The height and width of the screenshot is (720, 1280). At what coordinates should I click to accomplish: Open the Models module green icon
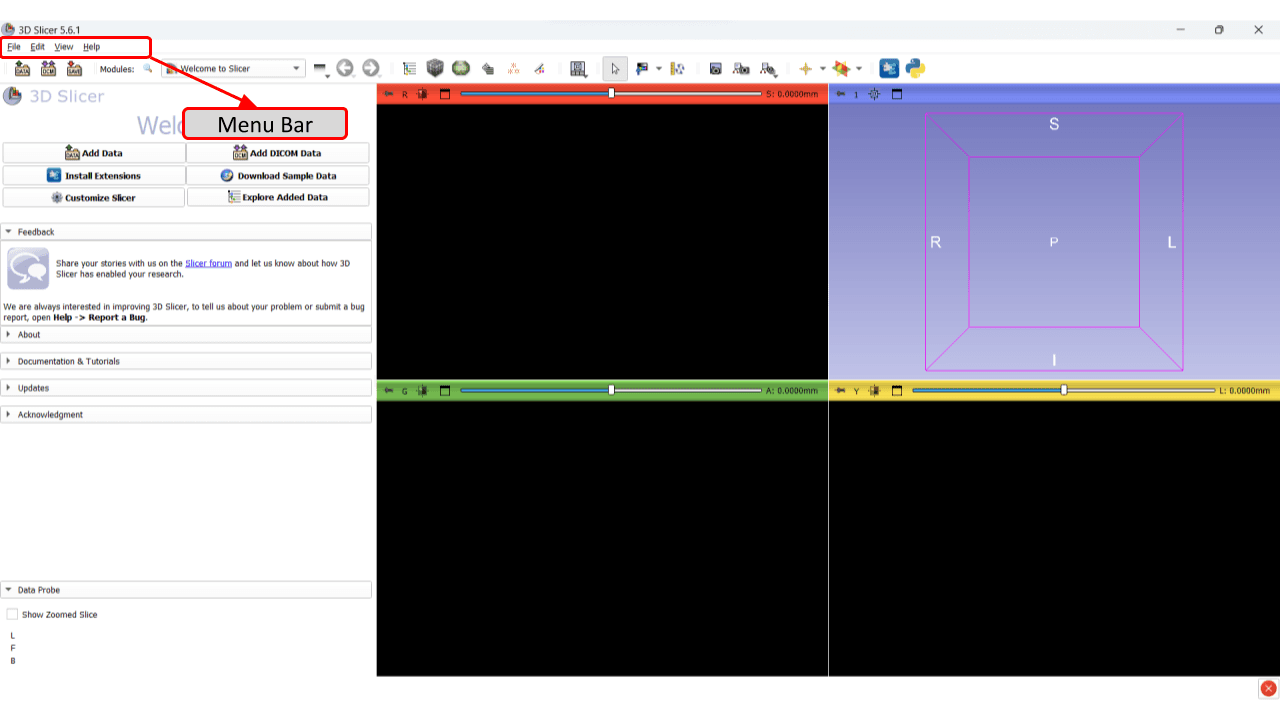point(461,68)
